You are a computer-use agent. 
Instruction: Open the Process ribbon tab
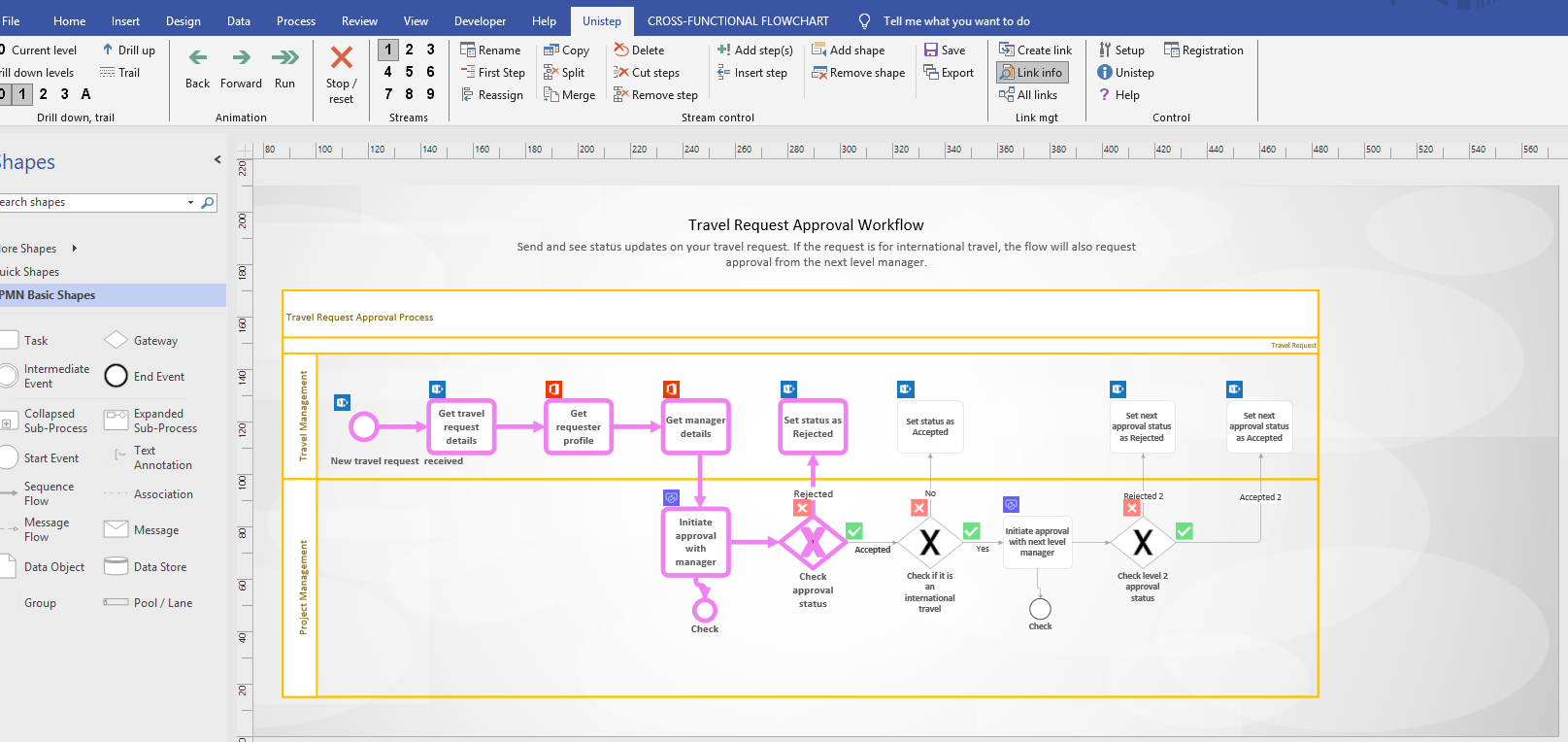(x=295, y=21)
